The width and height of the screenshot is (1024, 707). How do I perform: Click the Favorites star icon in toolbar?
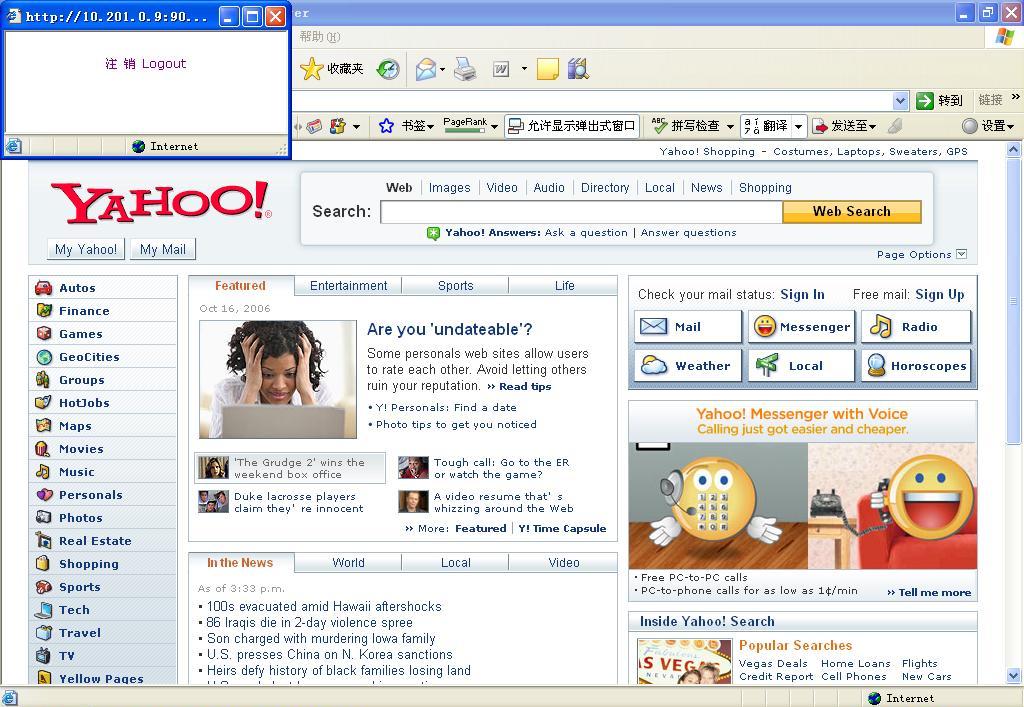[312, 69]
